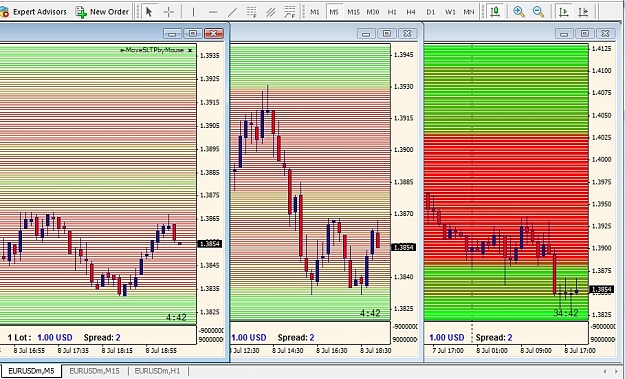Viewport: 625px width, 379px height.
Task: Switch timeframe to M15
Action: (x=354, y=12)
